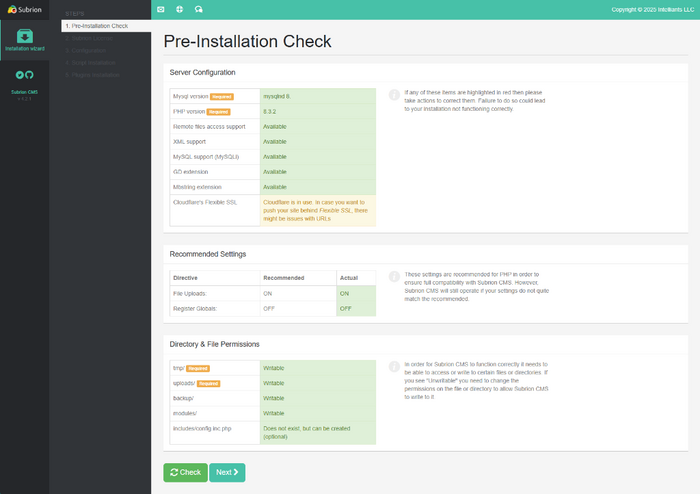Image resolution: width=700 pixels, height=494 pixels.
Task: Click Required badge next to Mysql version
Action: (222, 97)
